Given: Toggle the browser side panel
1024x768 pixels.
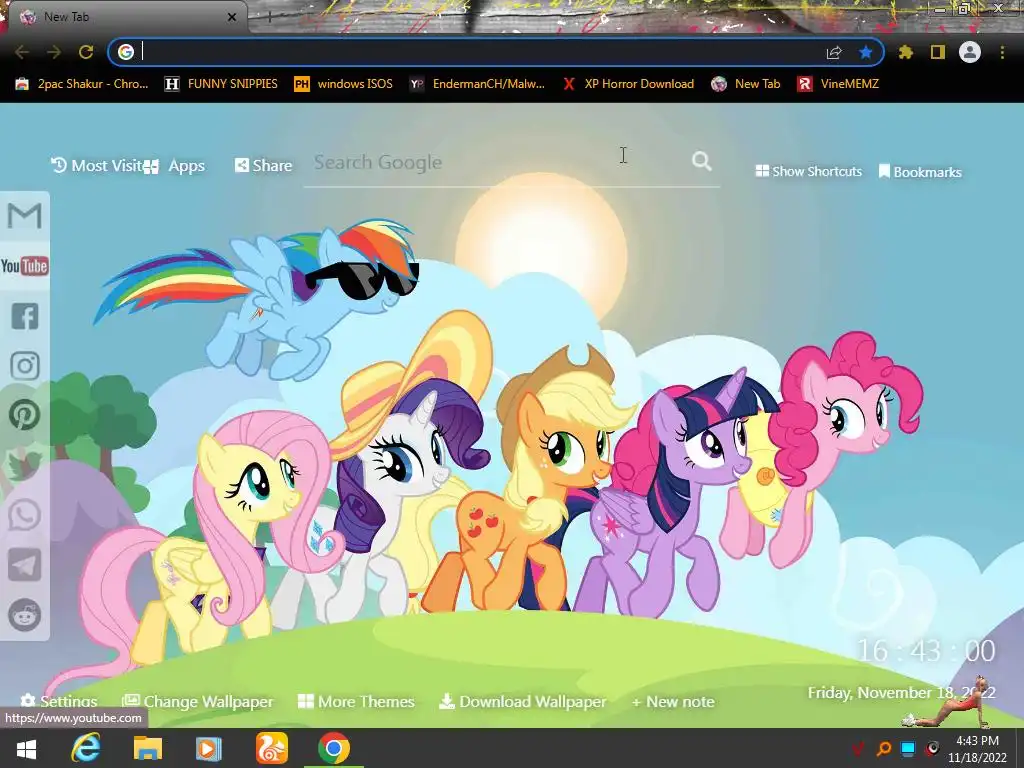Looking at the screenshot, I should click(938, 52).
